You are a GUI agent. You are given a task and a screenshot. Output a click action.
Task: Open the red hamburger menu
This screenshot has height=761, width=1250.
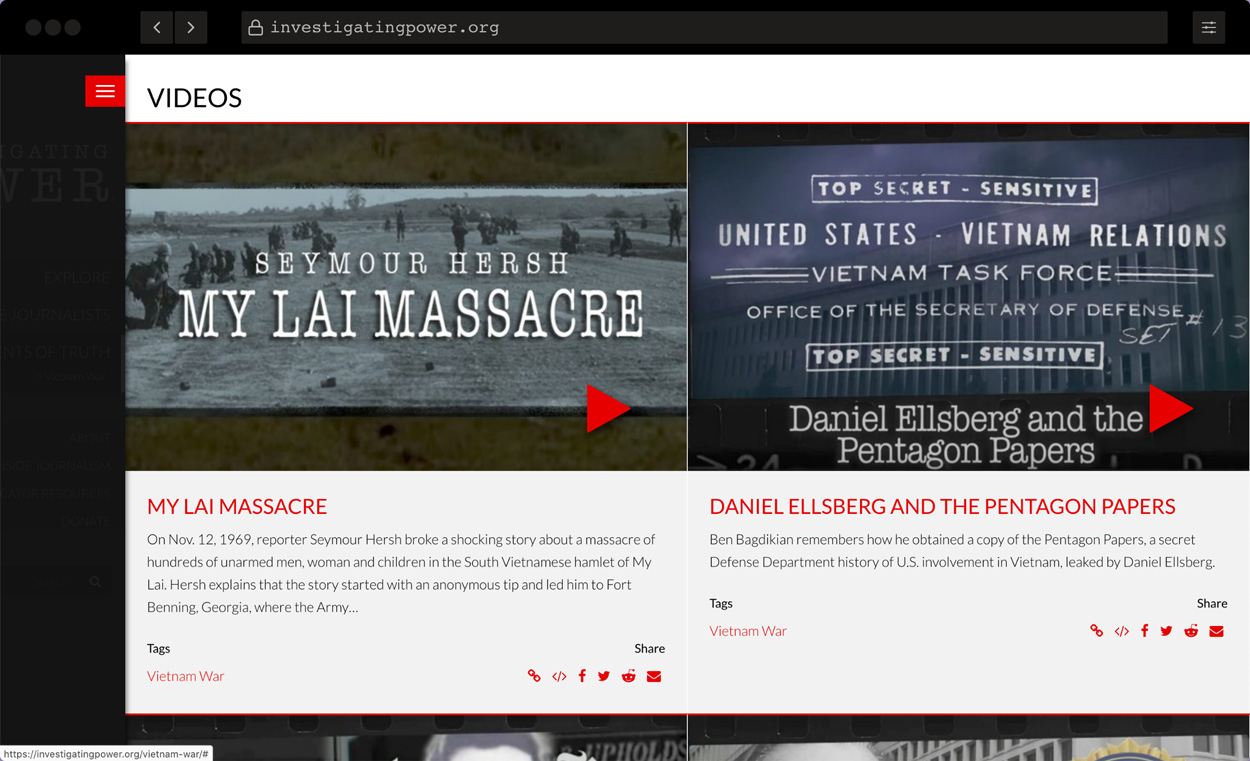click(105, 91)
